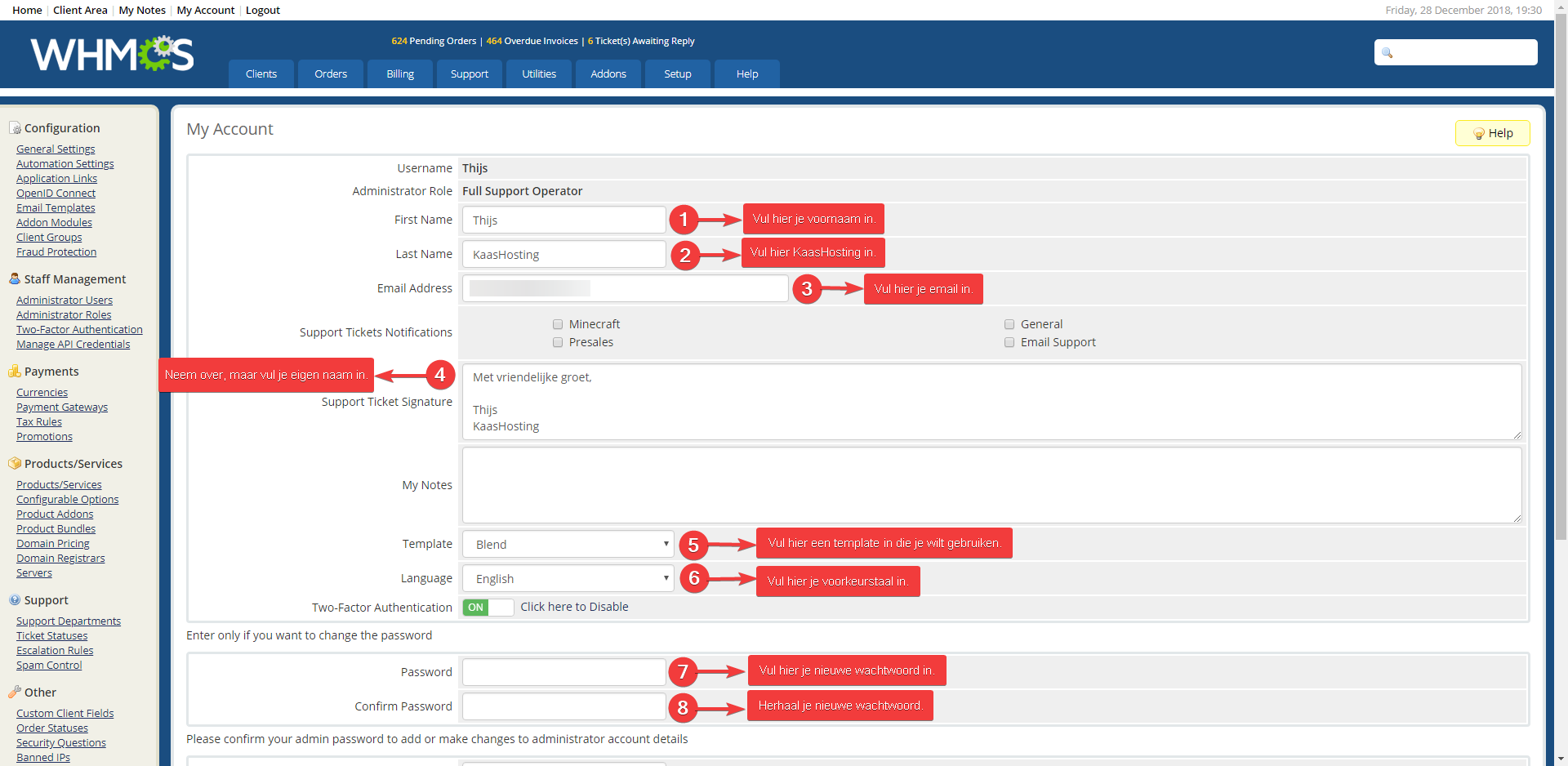The image size is (1568, 766).
Task: Expand the Language dropdown
Action: [x=568, y=579]
